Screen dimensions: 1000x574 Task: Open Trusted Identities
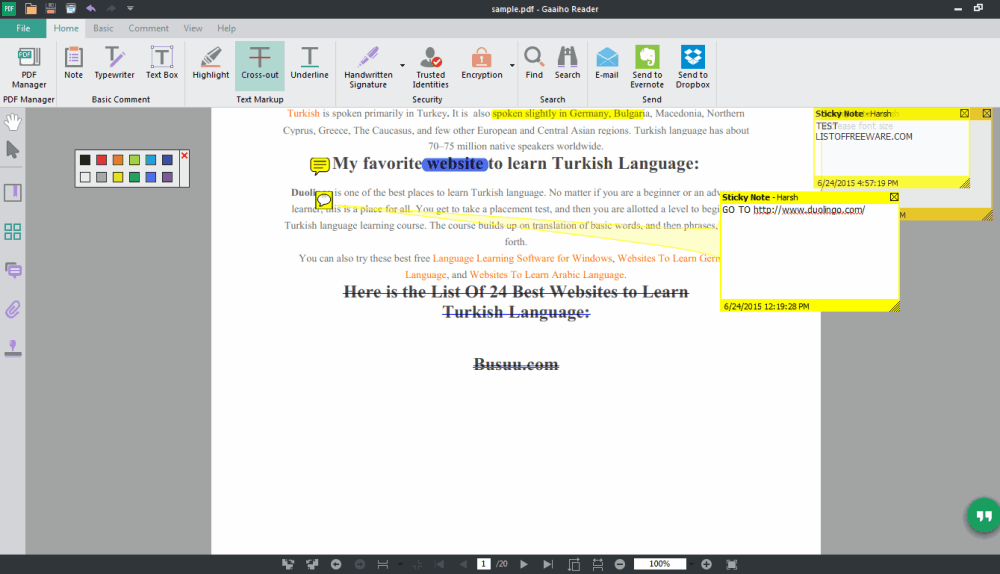click(430, 67)
